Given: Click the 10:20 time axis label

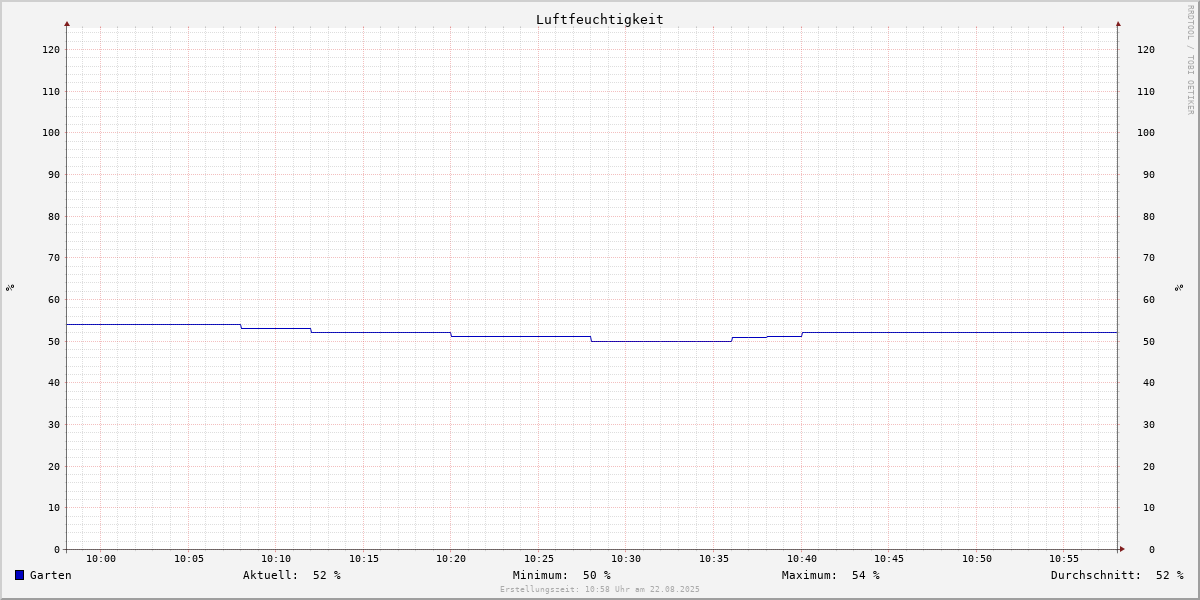Looking at the screenshot, I should pos(451,558).
